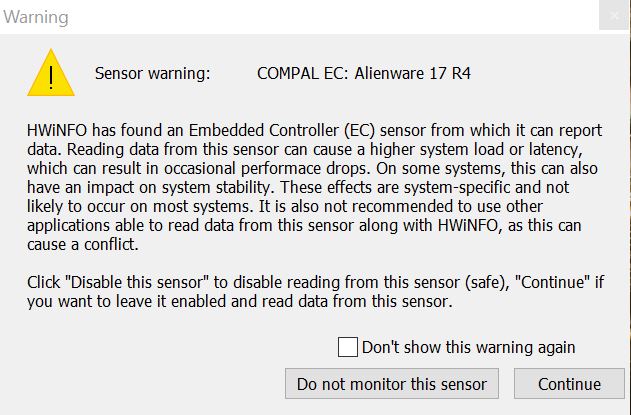Select the 'Sensor warning:' label
The height and width of the screenshot is (415, 631).
click(x=153, y=74)
